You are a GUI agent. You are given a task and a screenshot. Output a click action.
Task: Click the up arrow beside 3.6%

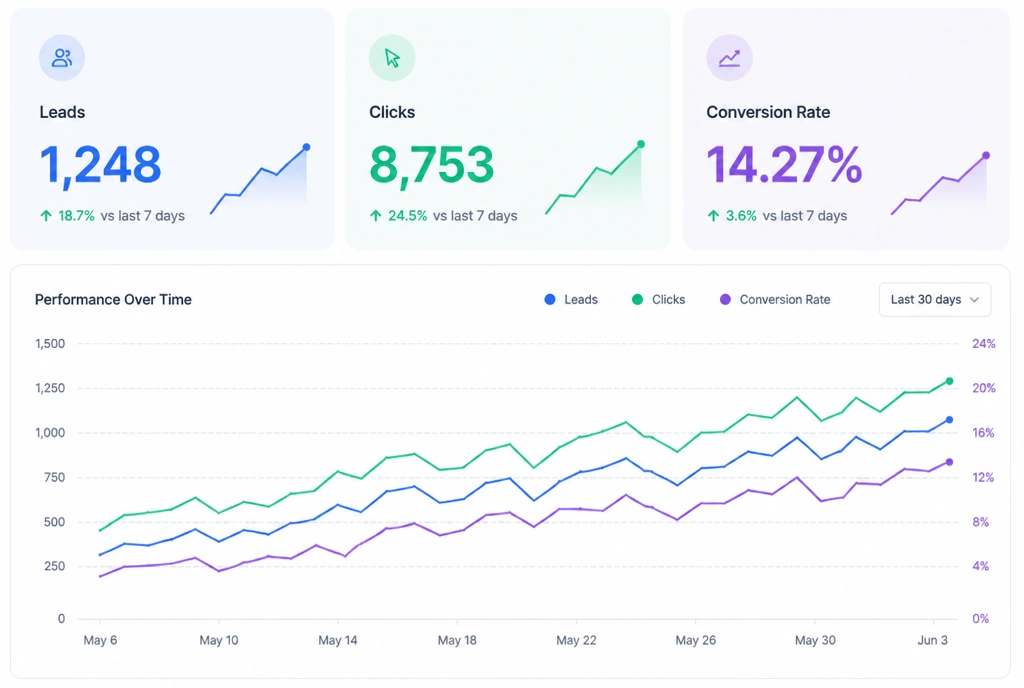713,215
